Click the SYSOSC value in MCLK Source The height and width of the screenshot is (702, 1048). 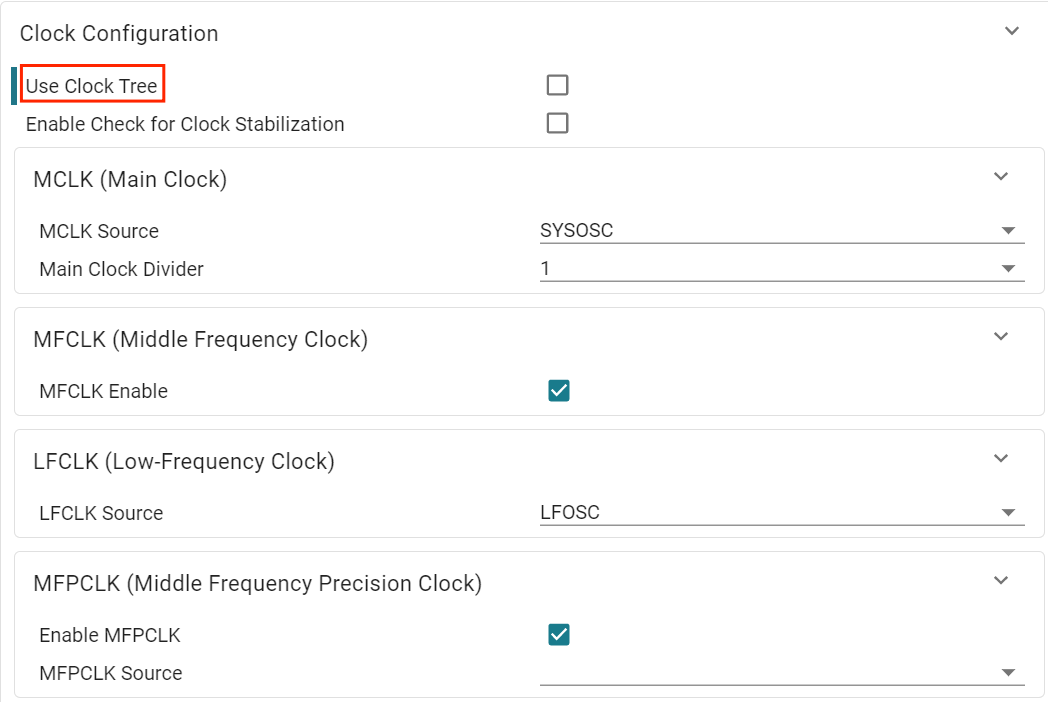click(x=576, y=231)
